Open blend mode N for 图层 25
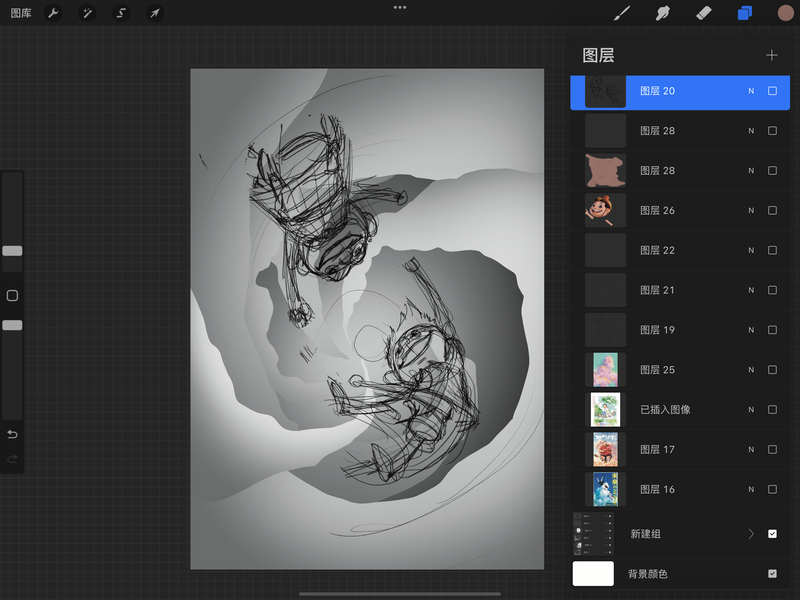The height and width of the screenshot is (600, 800). [x=751, y=369]
